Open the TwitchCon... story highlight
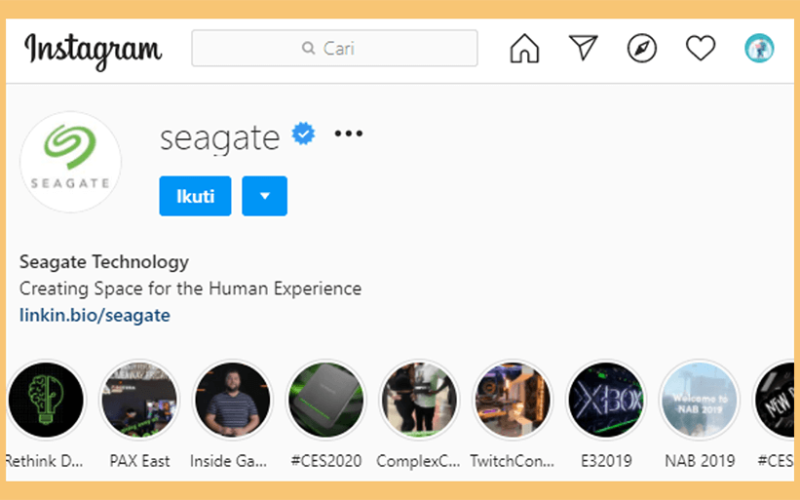This screenshot has width=800, height=500. [513, 399]
